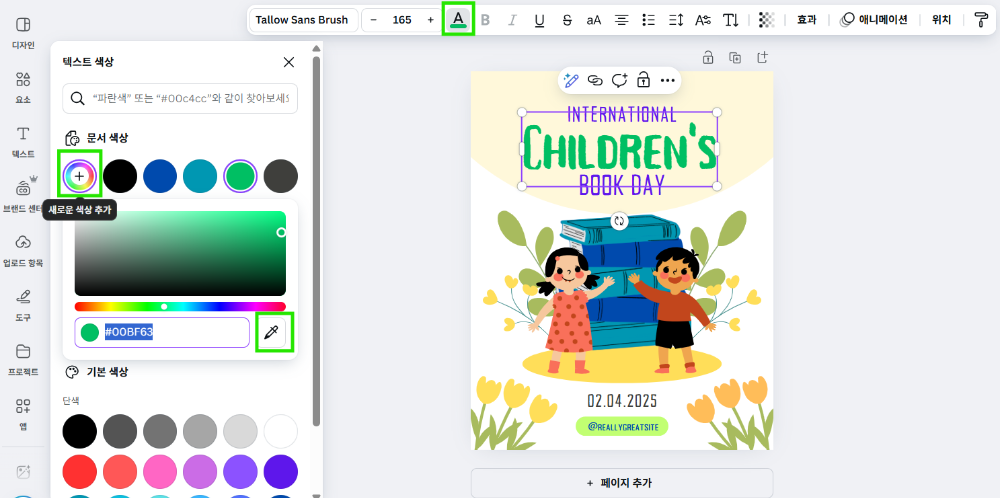Open the 디자인 design sidebar tab

(23, 33)
